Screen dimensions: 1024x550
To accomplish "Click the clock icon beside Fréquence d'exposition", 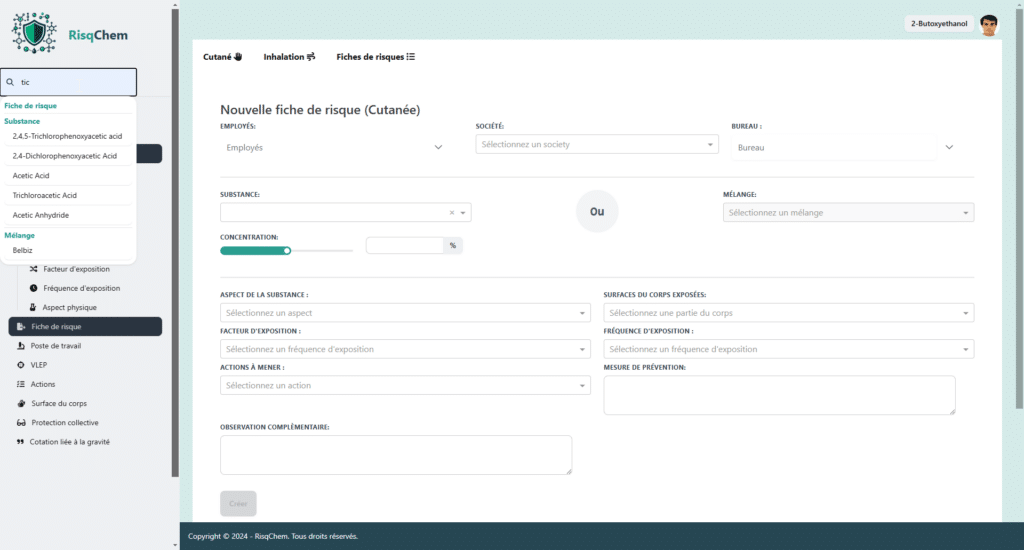I will tap(33, 288).
